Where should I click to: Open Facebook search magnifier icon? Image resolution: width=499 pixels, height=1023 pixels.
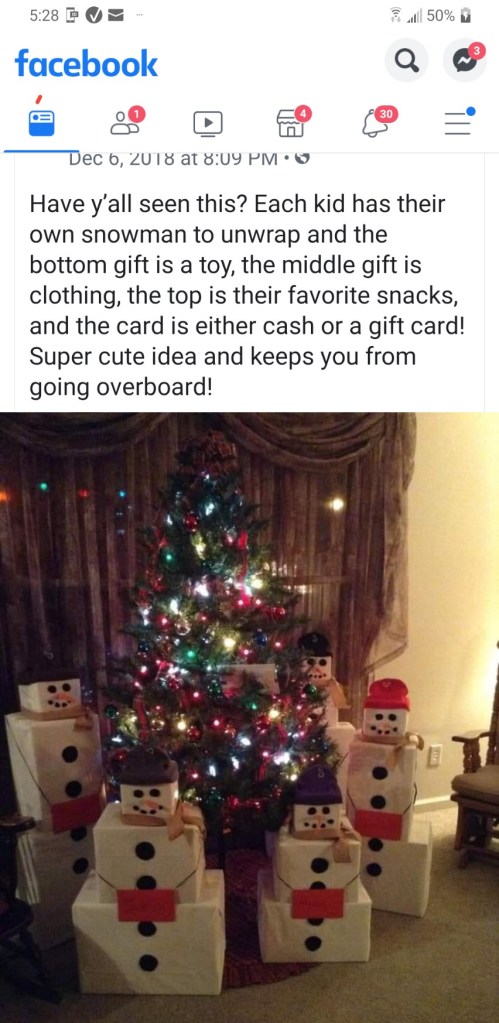(406, 62)
